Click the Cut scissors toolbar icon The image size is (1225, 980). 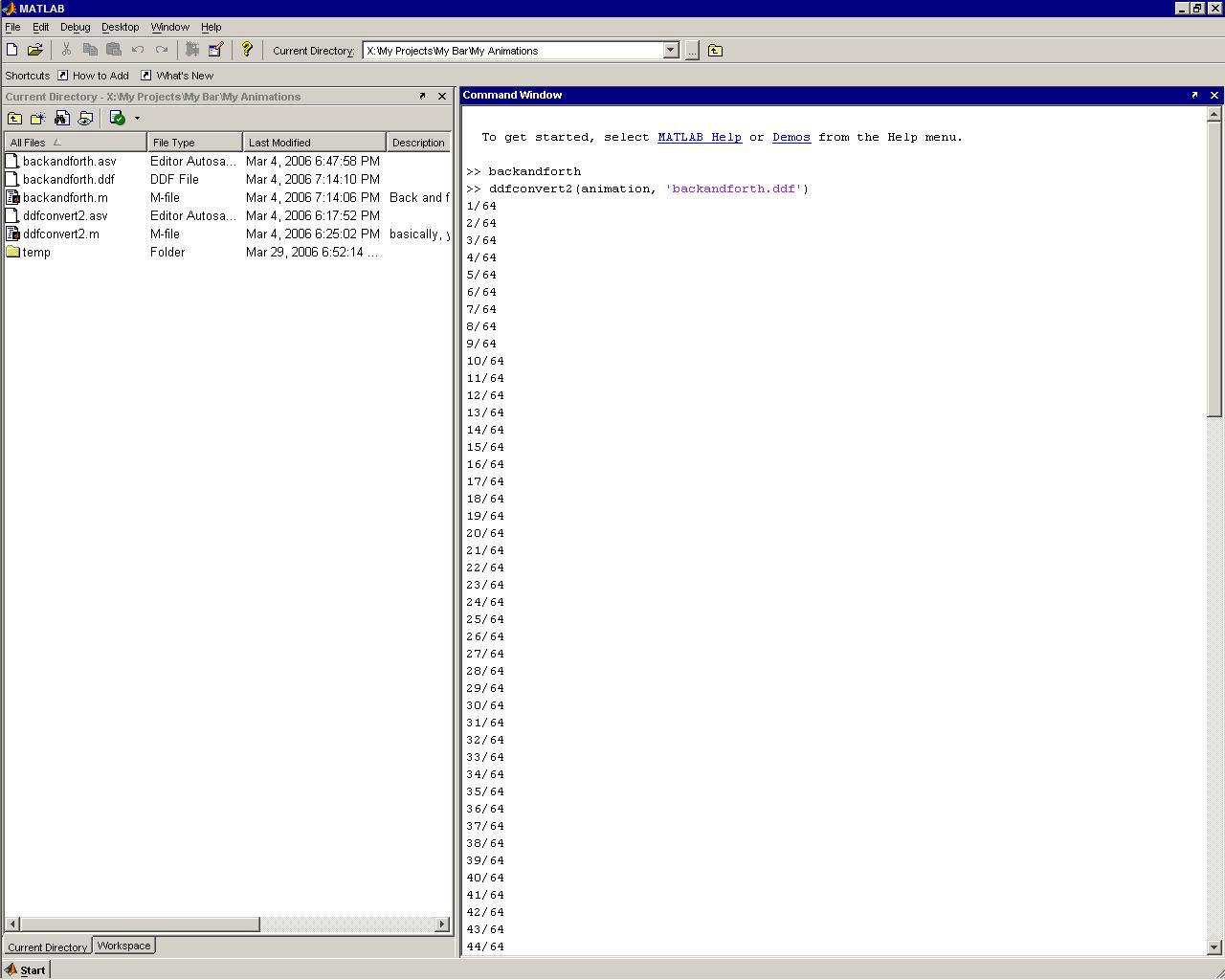pyautogui.click(x=66, y=50)
